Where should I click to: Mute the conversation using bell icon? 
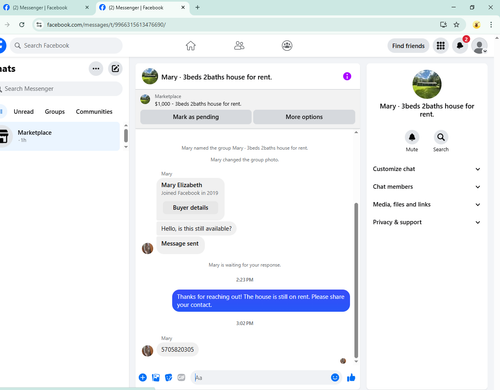tap(412, 137)
